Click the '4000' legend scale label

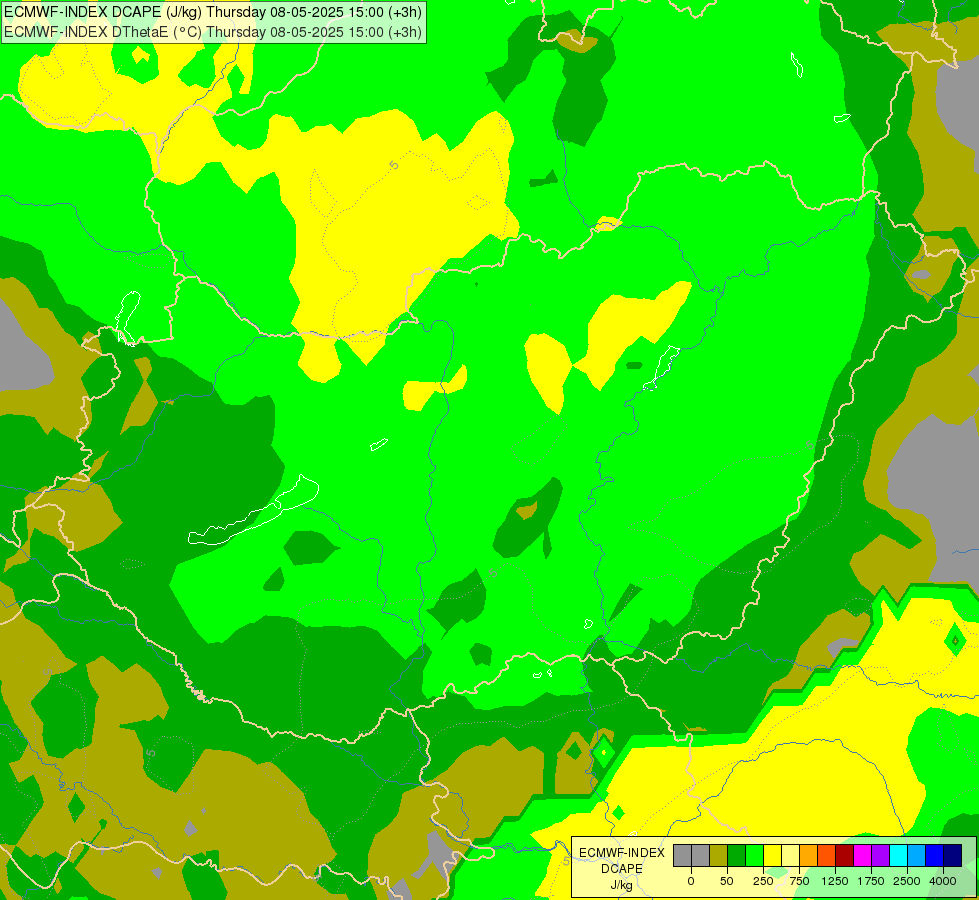943,881
